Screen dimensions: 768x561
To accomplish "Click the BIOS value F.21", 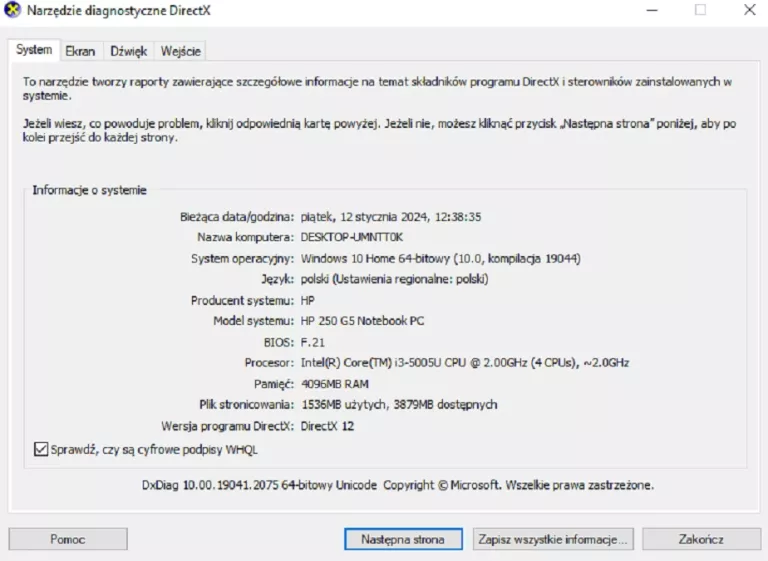I will 312,342.
